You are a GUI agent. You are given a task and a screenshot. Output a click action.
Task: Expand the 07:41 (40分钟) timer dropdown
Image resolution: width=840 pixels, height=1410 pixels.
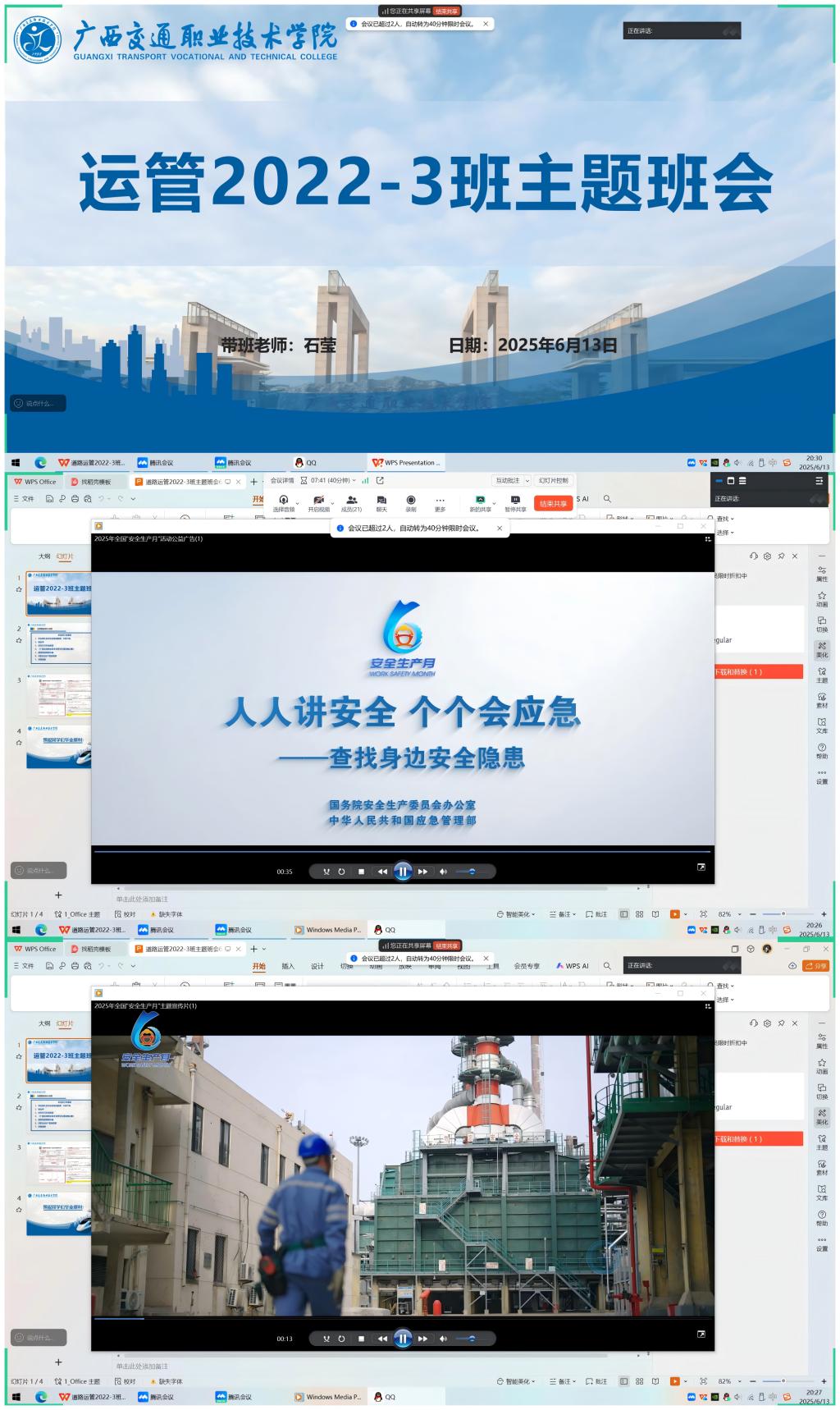pyautogui.click(x=354, y=481)
